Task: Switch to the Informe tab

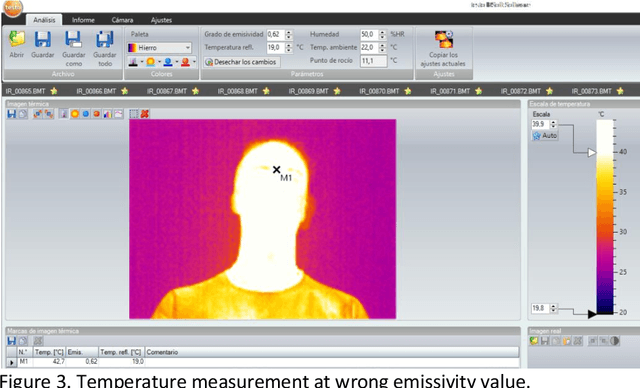Action: (83, 20)
